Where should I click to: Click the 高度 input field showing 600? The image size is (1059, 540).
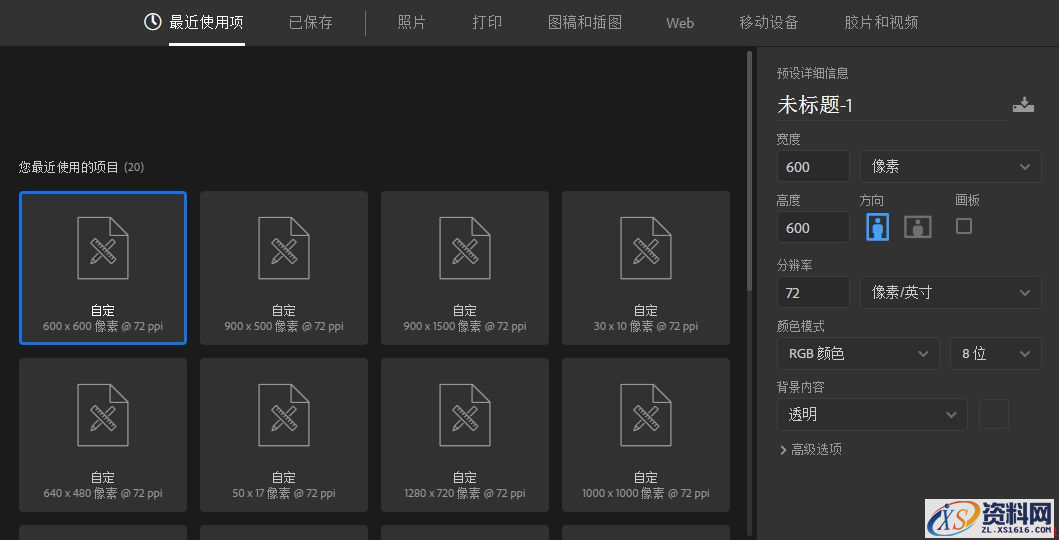click(x=813, y=227)
